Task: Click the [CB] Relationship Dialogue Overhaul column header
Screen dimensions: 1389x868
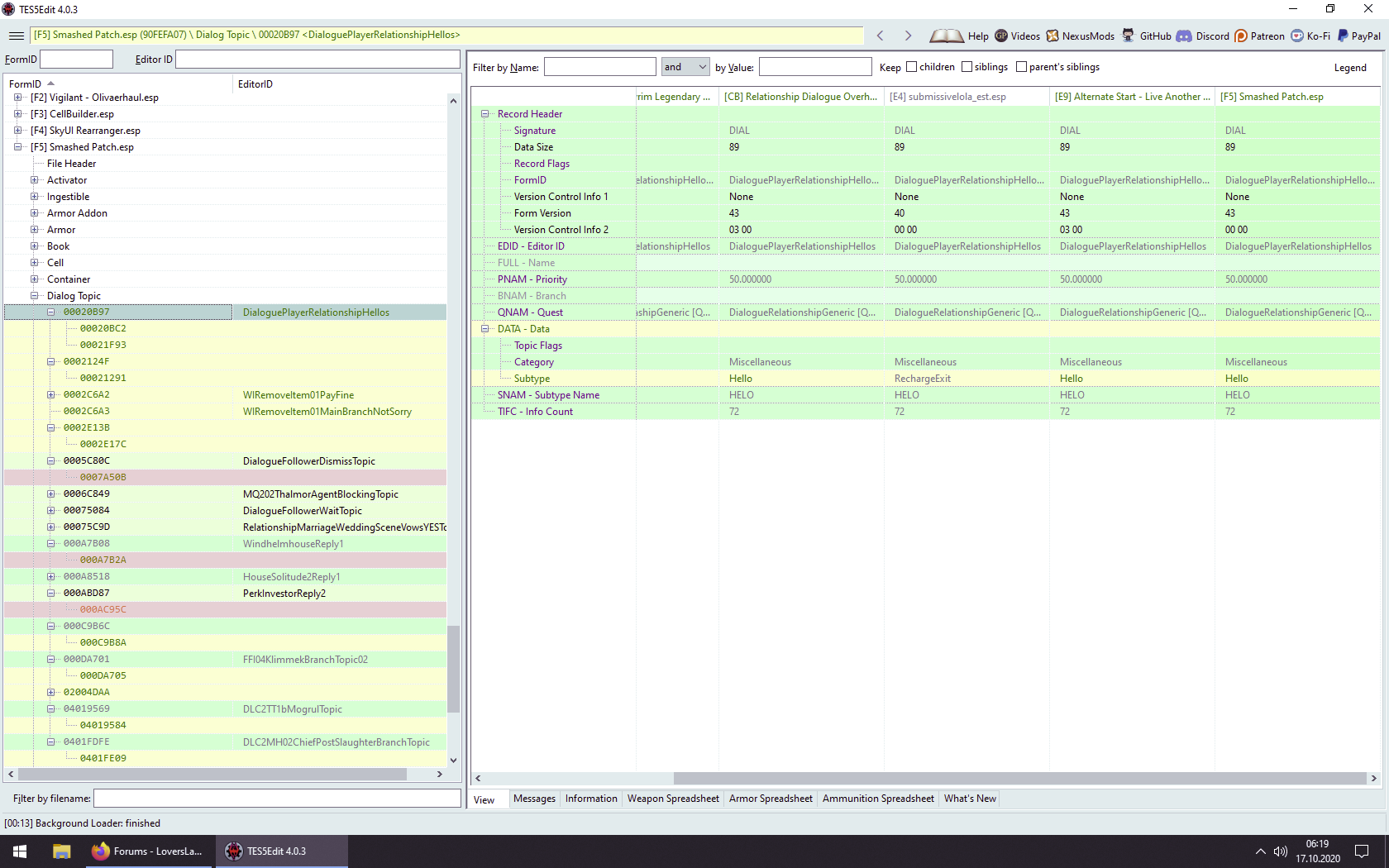Action: click(x=801, y=97)
